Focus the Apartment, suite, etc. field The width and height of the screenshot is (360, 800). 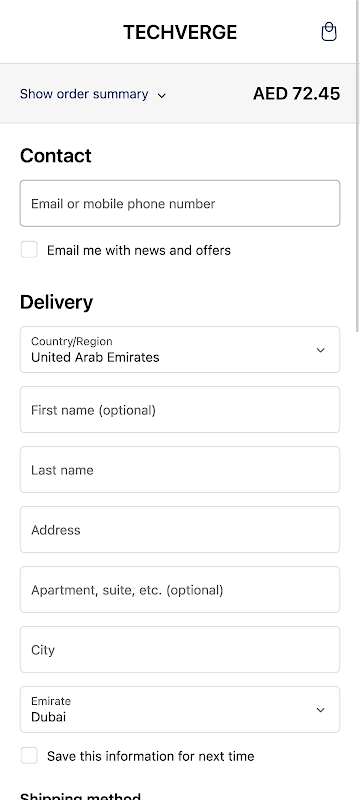pyautogui.click(x=180, y=589)
